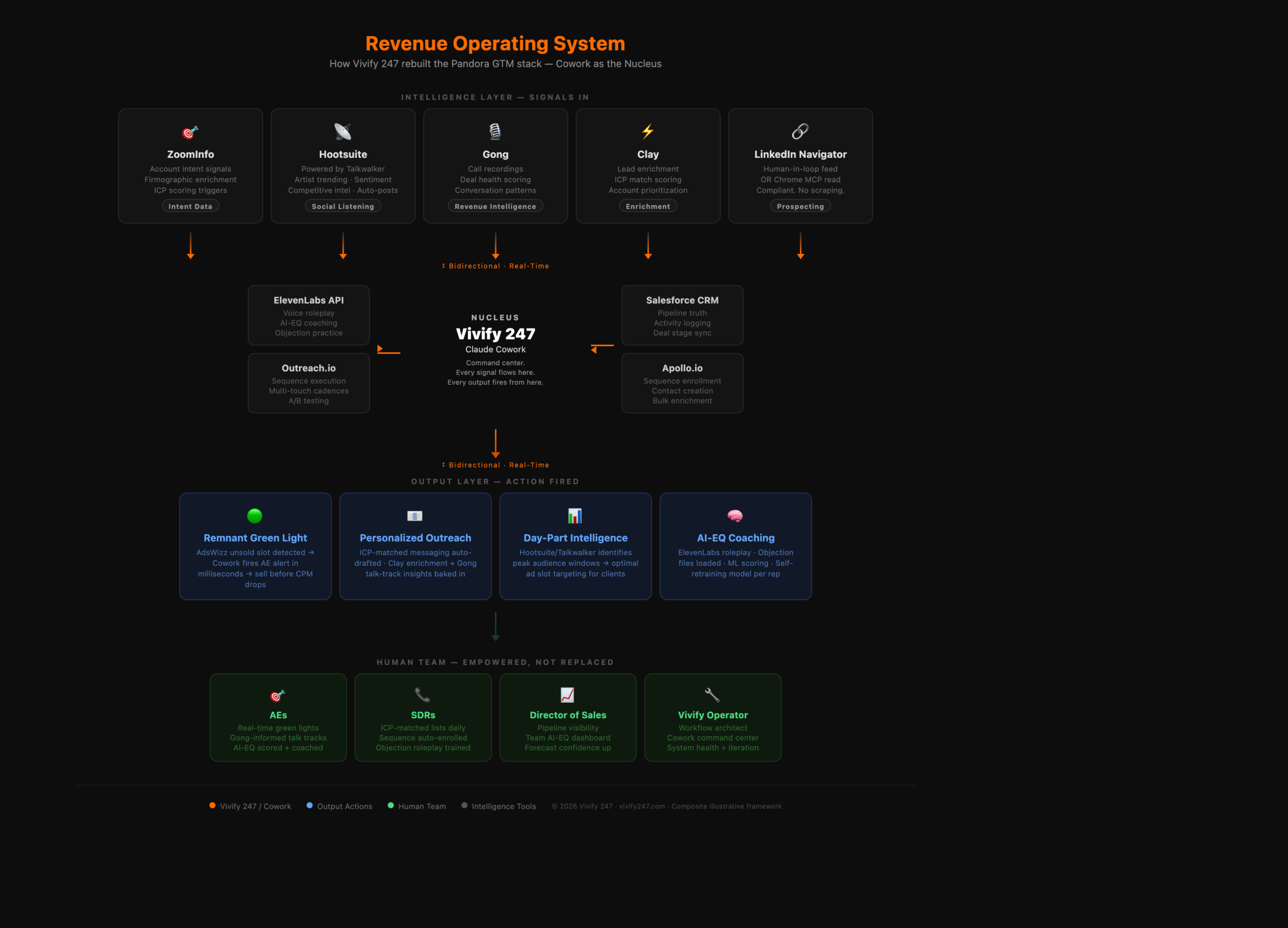Click the Remnant Green Light heading

tap(255, 538)
